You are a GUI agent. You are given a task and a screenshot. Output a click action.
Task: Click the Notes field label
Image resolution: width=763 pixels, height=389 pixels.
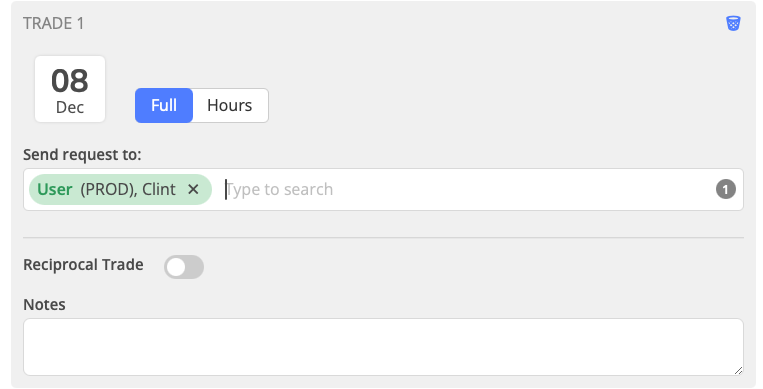tap(44, 305)
